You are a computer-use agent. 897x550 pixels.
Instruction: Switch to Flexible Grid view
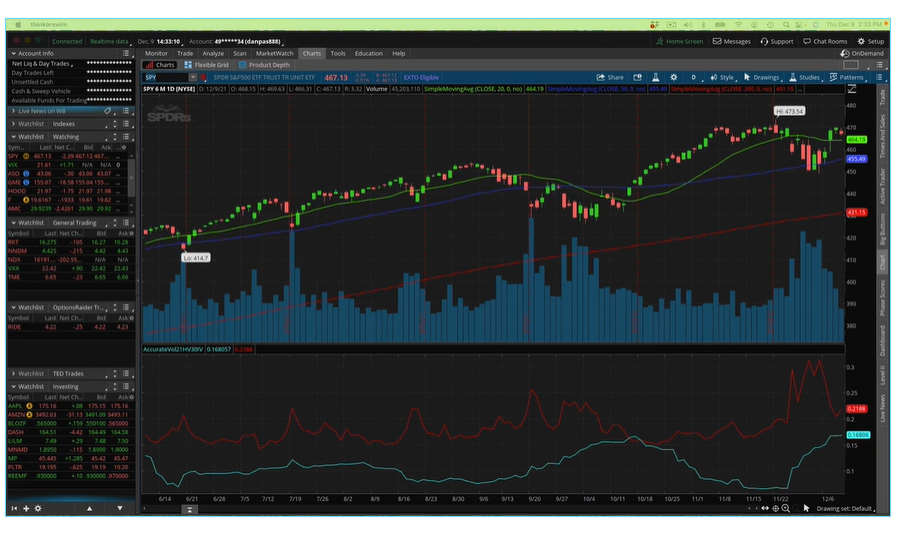207,65
